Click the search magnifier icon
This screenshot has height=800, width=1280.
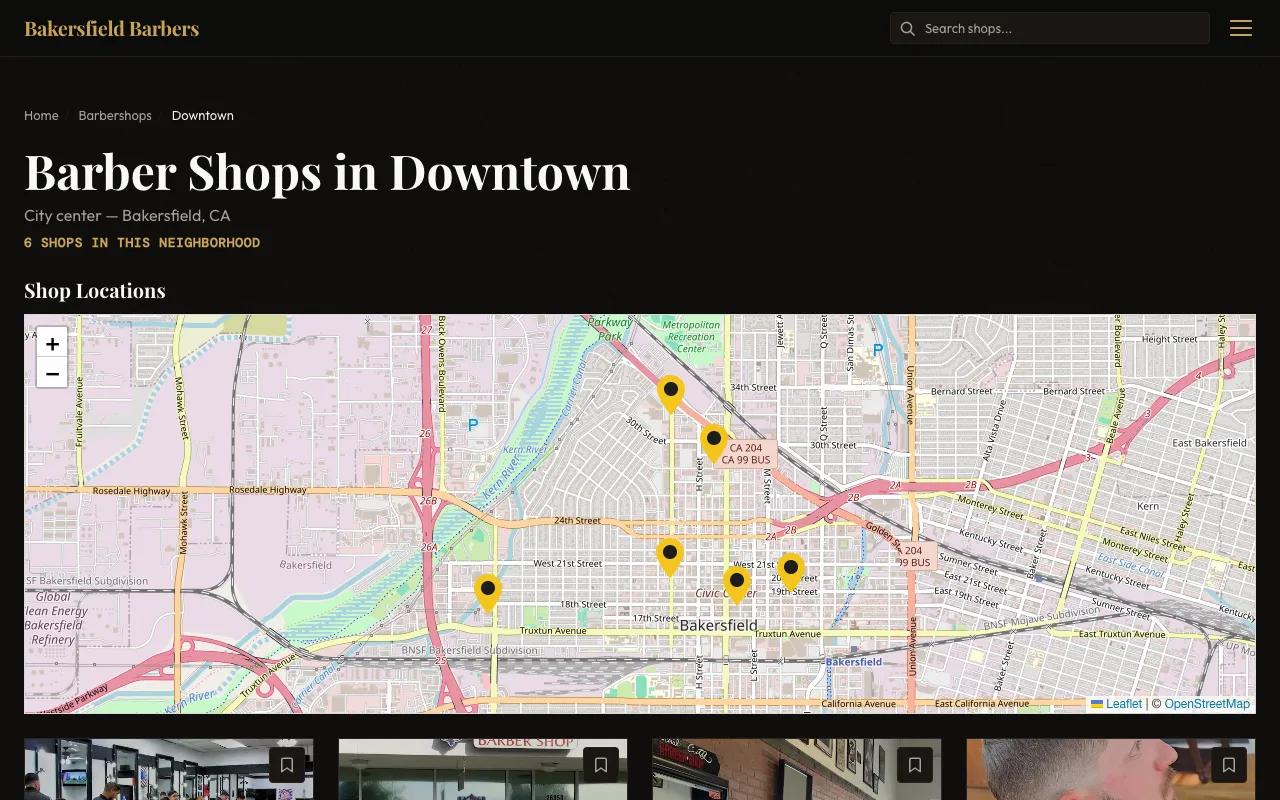click(908, 29)
